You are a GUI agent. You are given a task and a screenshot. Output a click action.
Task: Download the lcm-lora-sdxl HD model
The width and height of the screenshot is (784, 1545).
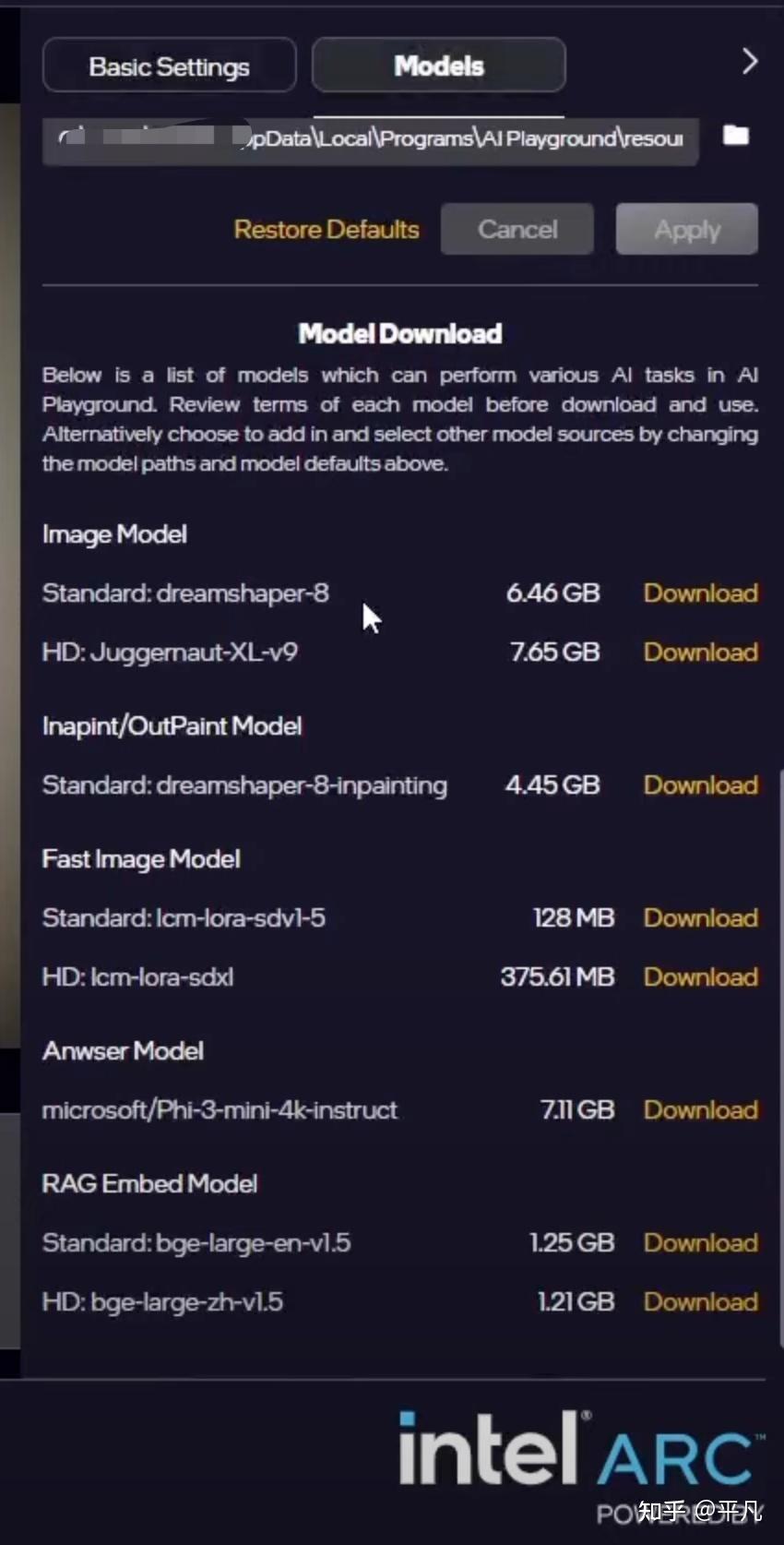(x=700, y=977)
